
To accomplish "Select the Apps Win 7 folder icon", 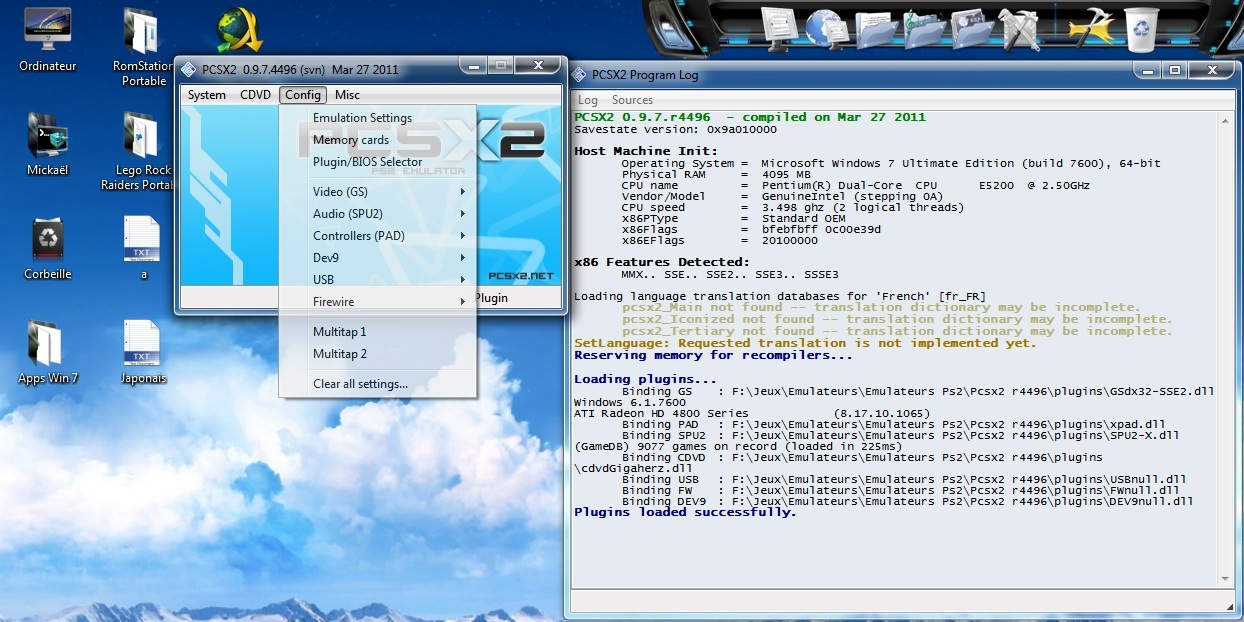I will click(47, 352).
